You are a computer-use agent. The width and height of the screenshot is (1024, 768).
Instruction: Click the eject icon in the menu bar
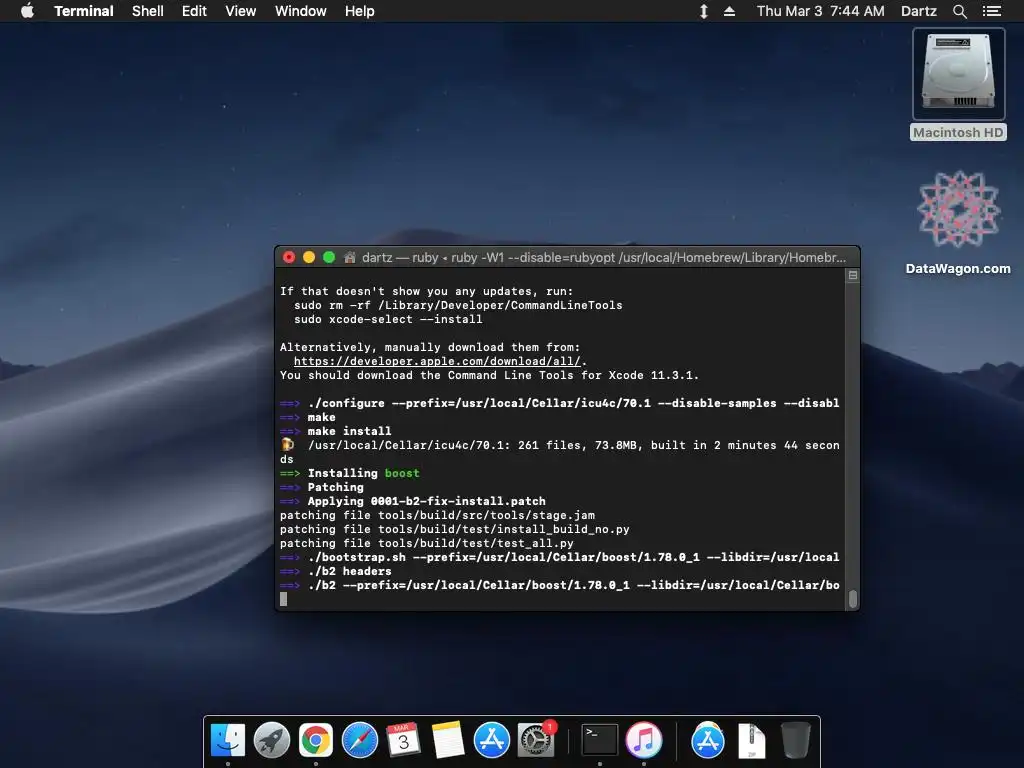point(729,11)
